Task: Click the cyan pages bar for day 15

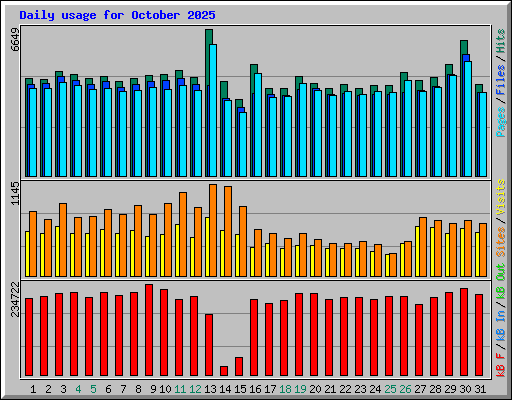Action: pos(243,144)
